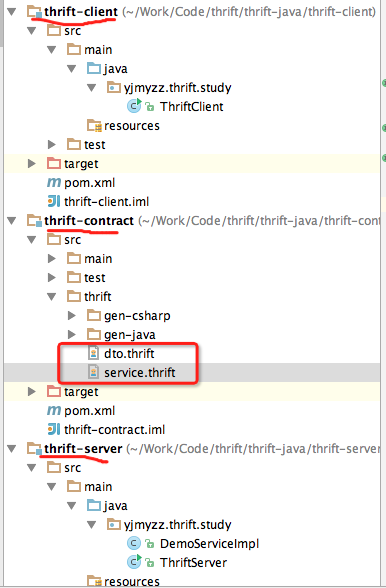The height and width of the screenshot is (588, 386).
Task: Click thrift-contract module folder icon
Action: [x=34, y=221]
